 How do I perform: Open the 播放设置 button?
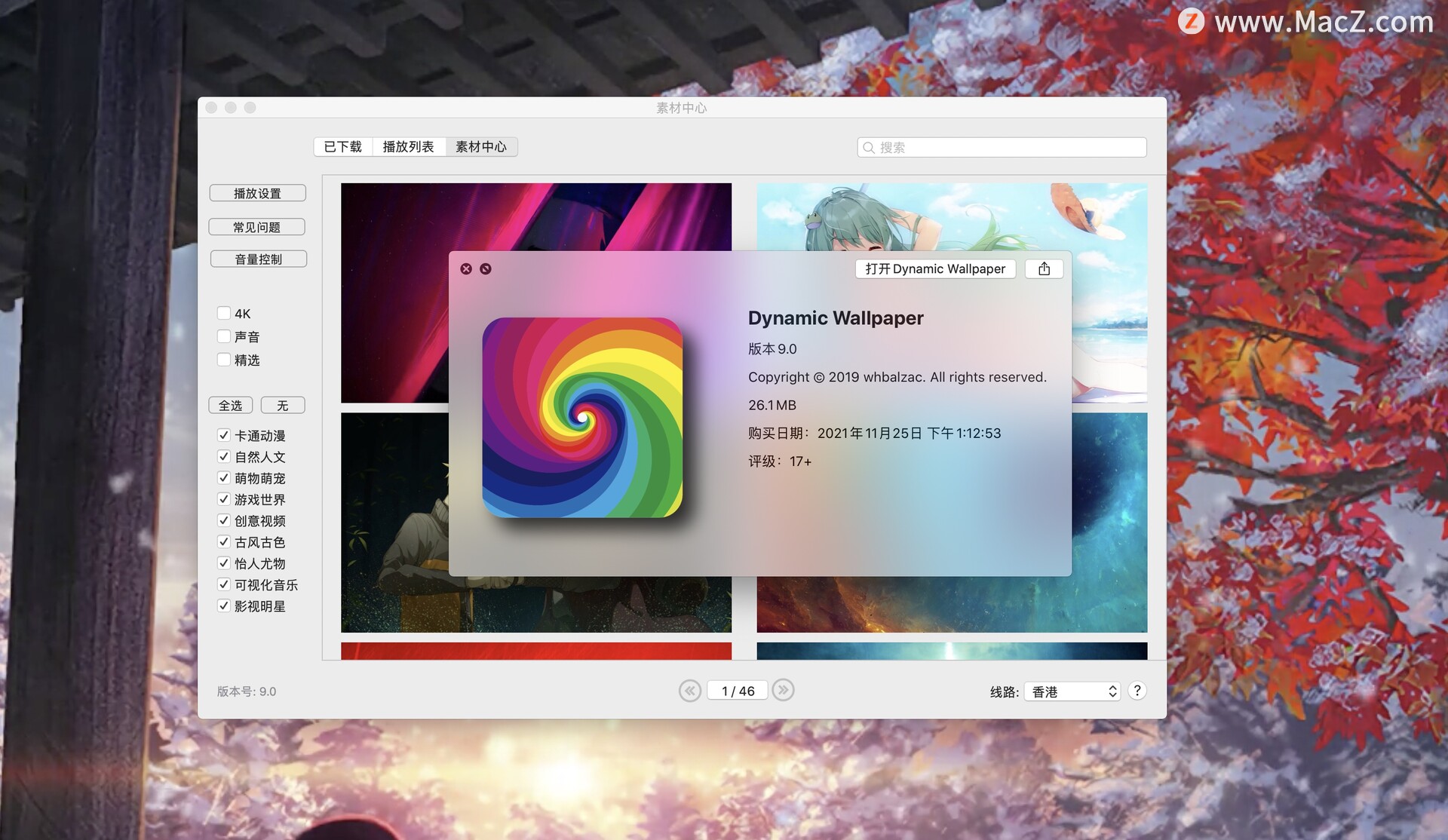pyautogui.click(x=258, y=194)
